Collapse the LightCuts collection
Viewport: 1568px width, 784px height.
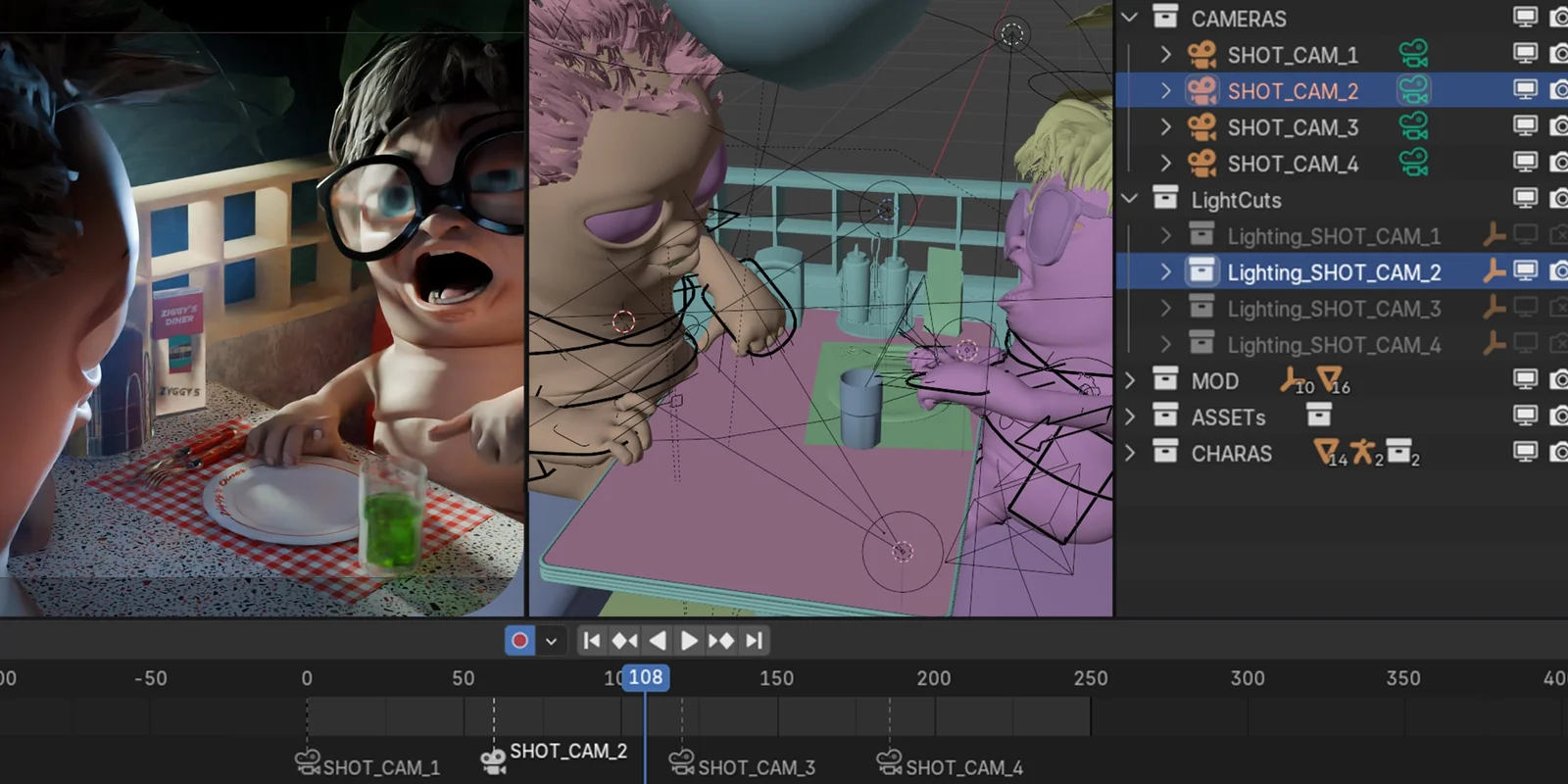tap(1130, 199)
